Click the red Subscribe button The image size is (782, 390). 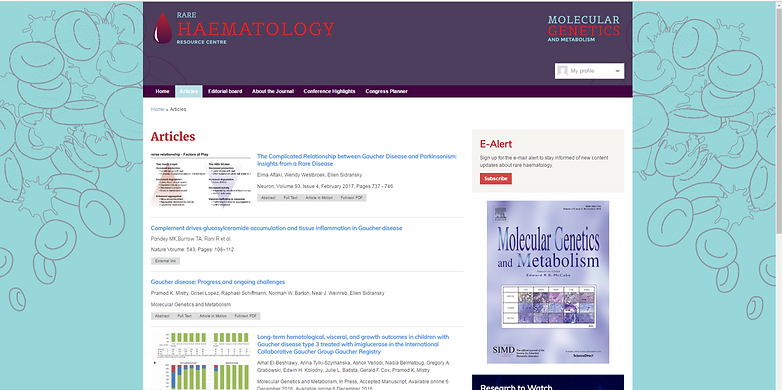coord(496,179)
